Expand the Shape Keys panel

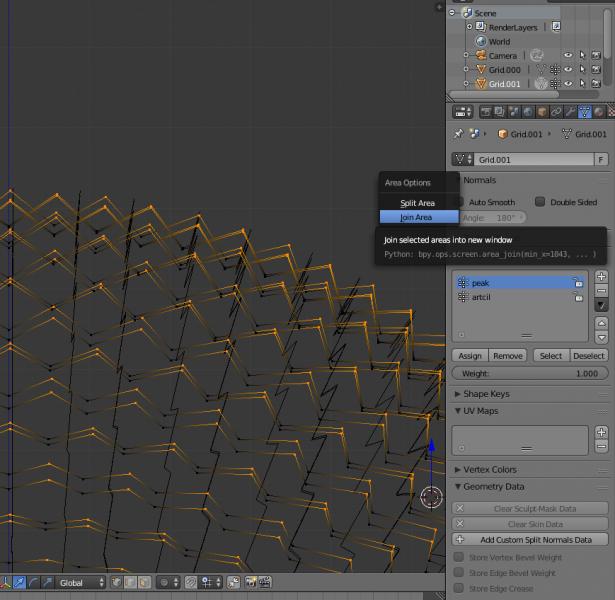point(486,394)
